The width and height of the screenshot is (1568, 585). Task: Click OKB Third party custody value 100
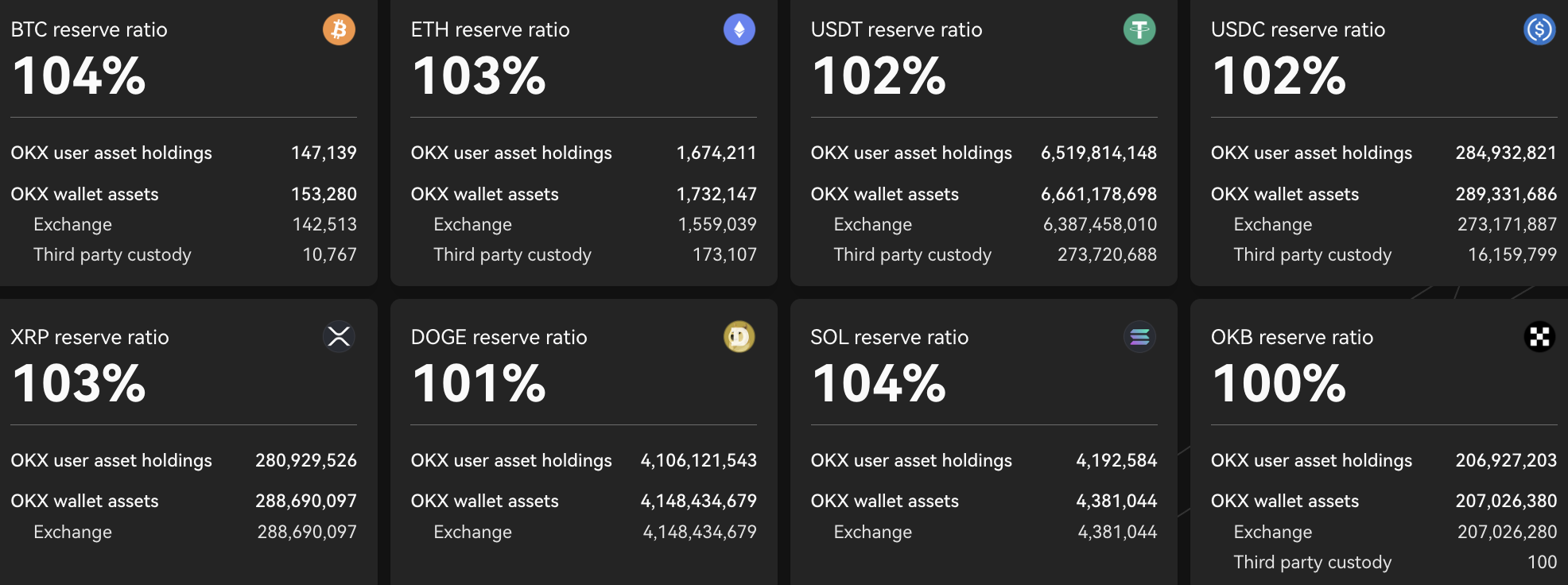click(1542, 562)
